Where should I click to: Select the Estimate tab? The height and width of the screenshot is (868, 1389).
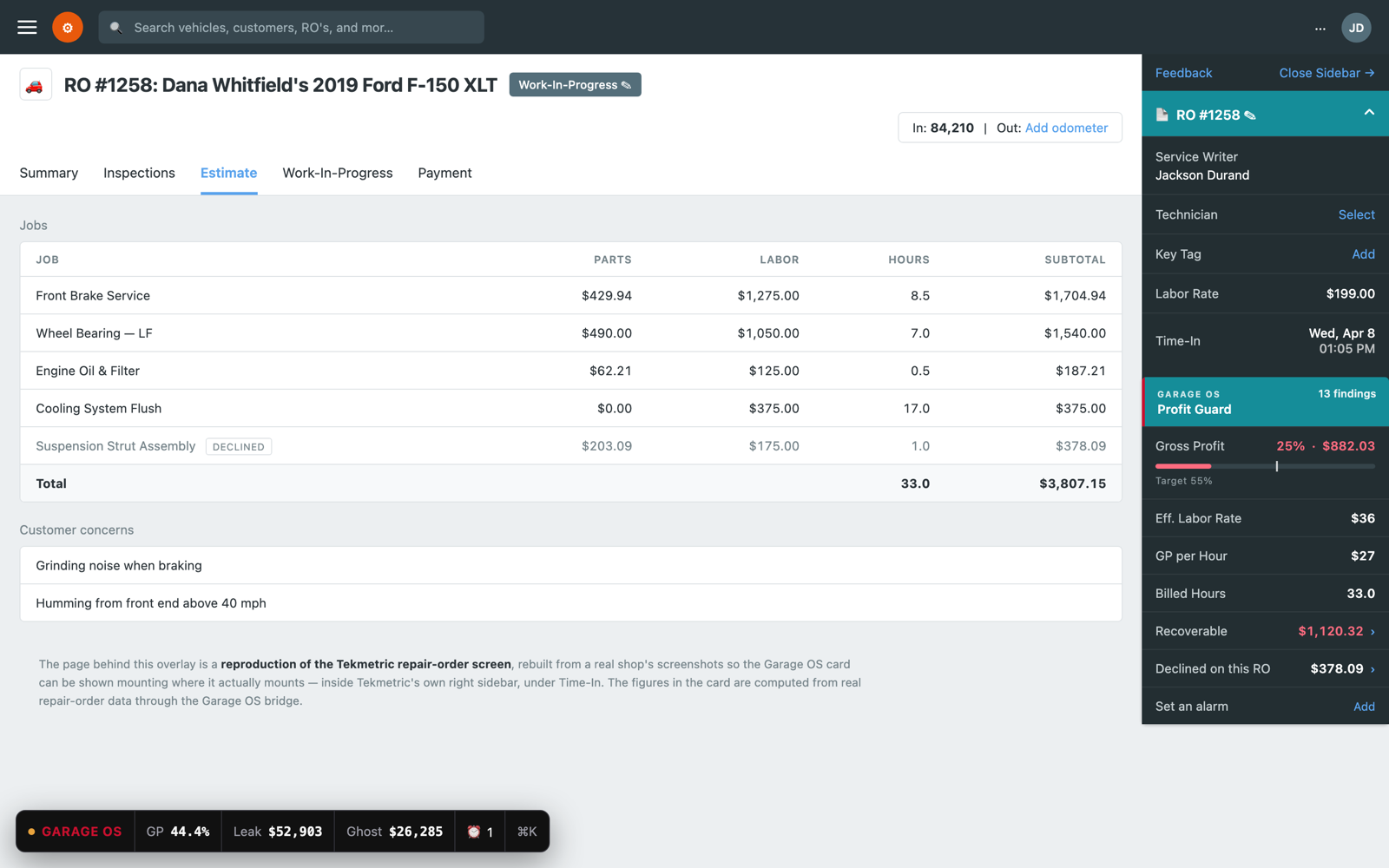(x=228, y=173)
